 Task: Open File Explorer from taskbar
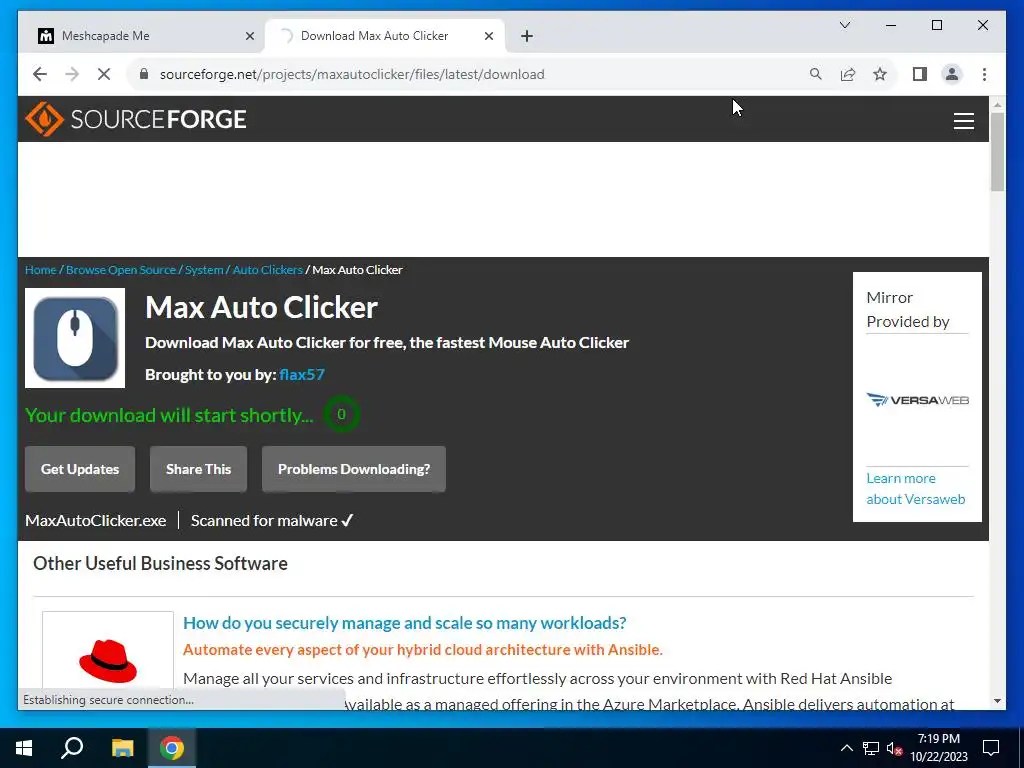click(x=122, y=748)
